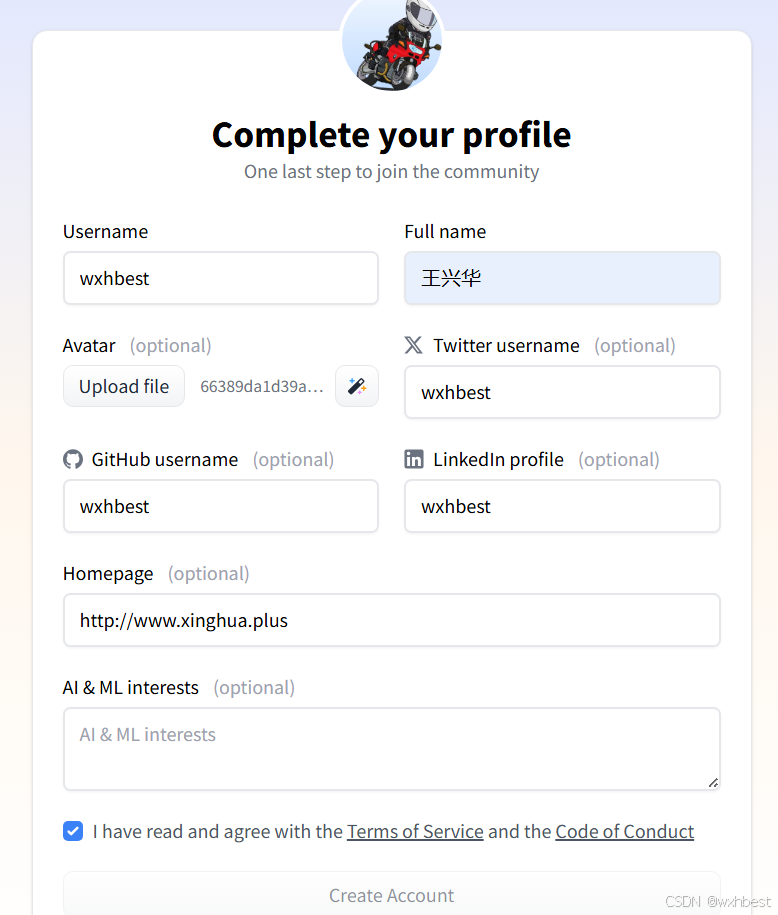Click the text area resize handle
Viewport: 778px width, 915px height.
pyautogui.click(x=713, y=783)
